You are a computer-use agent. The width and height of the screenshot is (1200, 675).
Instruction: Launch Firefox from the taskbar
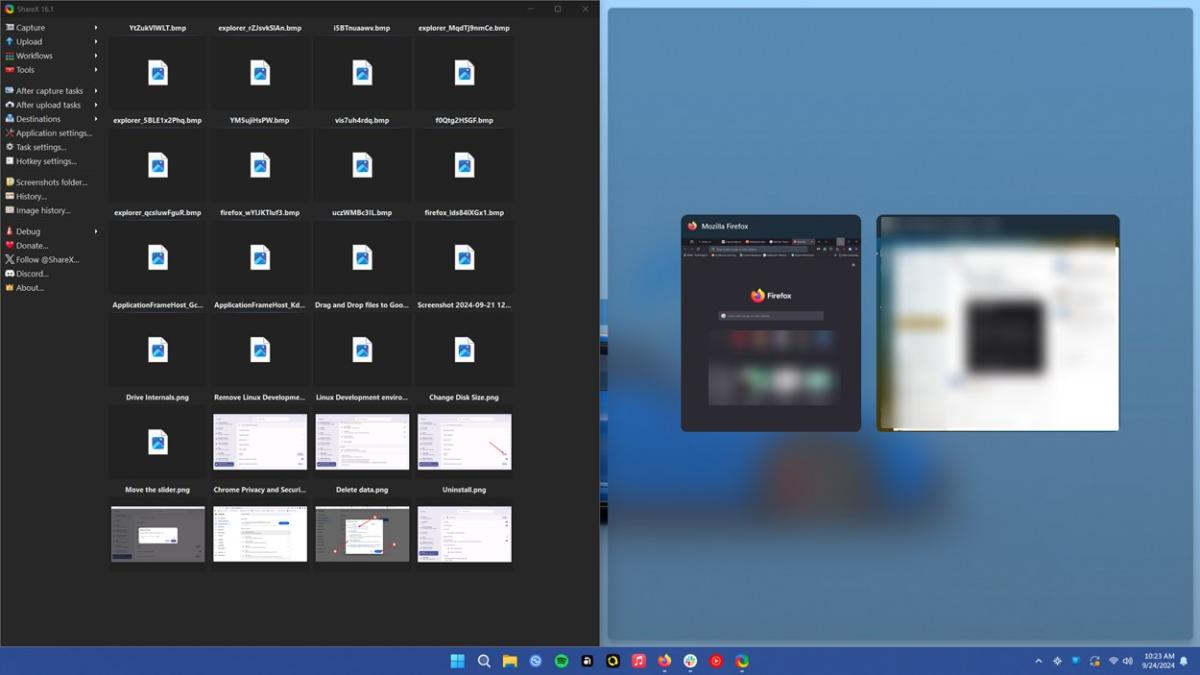point(663,660)
